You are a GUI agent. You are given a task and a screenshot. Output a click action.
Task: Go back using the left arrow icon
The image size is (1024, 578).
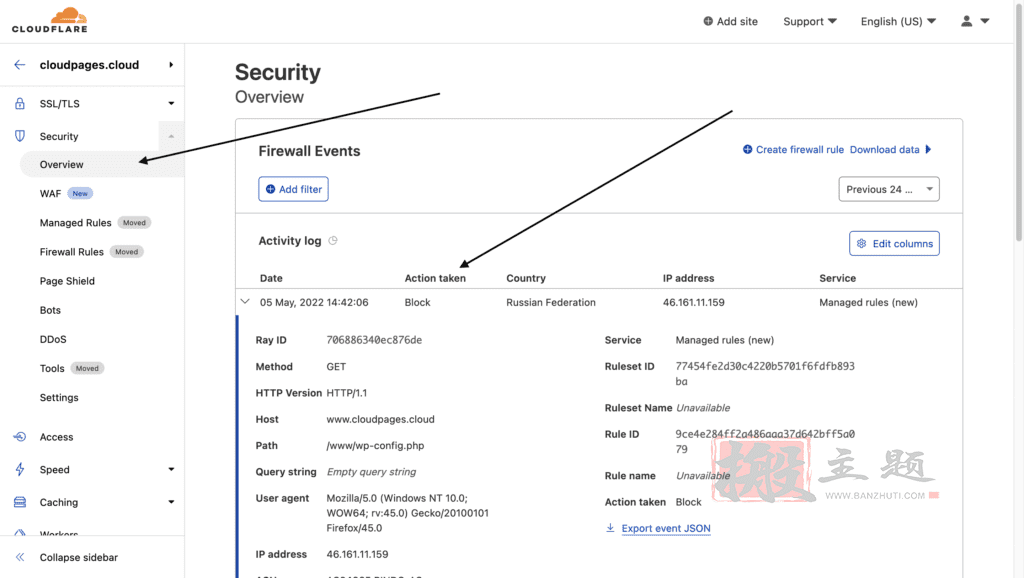(x=20, y=65)
